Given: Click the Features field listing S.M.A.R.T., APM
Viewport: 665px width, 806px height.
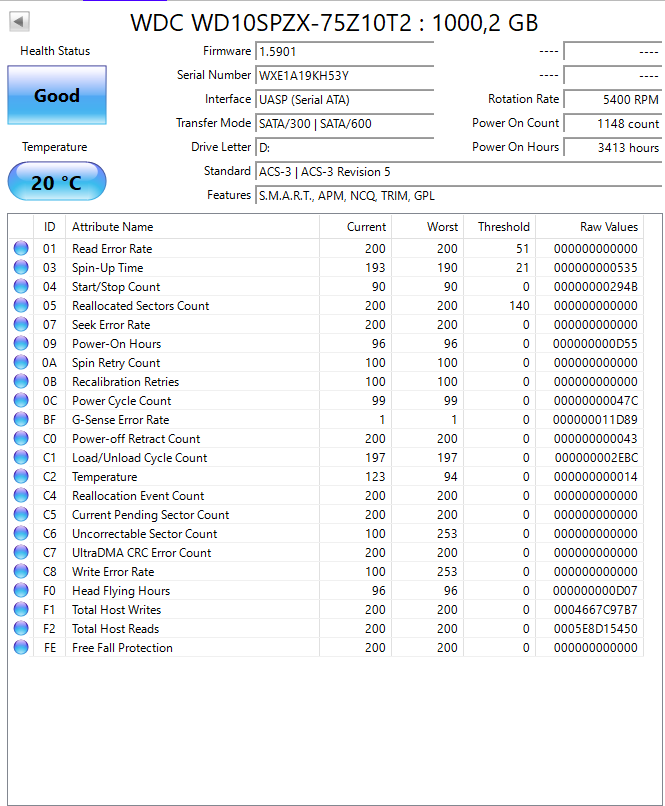Looking at the screenshot, I should point(458,196).
